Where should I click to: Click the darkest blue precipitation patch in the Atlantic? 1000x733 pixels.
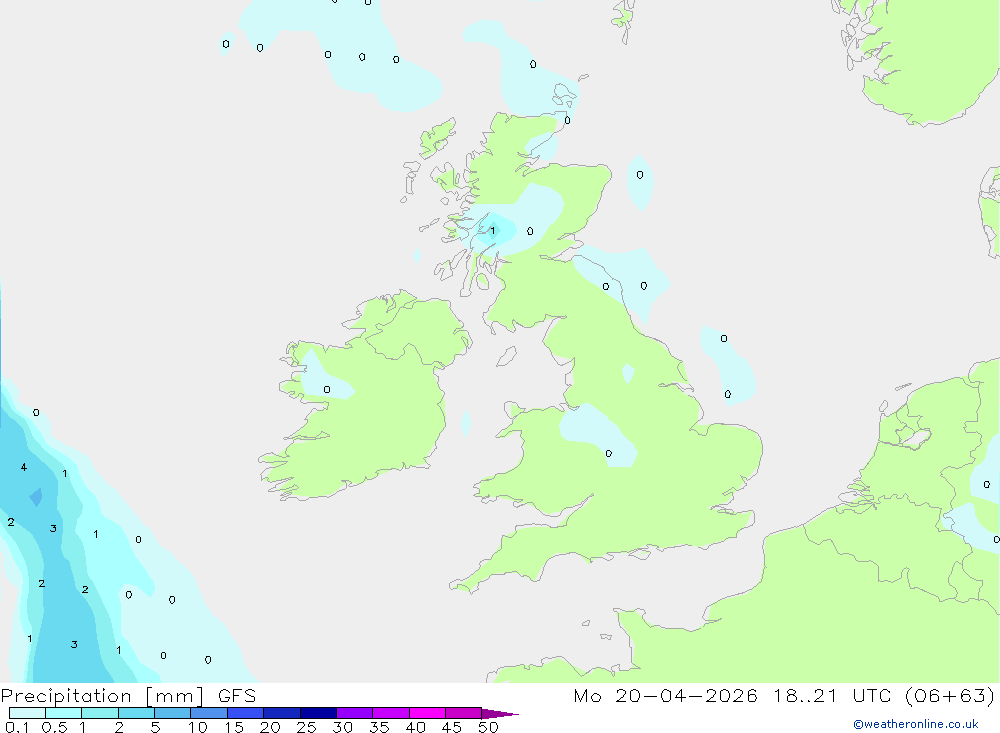tap(36, 497)
